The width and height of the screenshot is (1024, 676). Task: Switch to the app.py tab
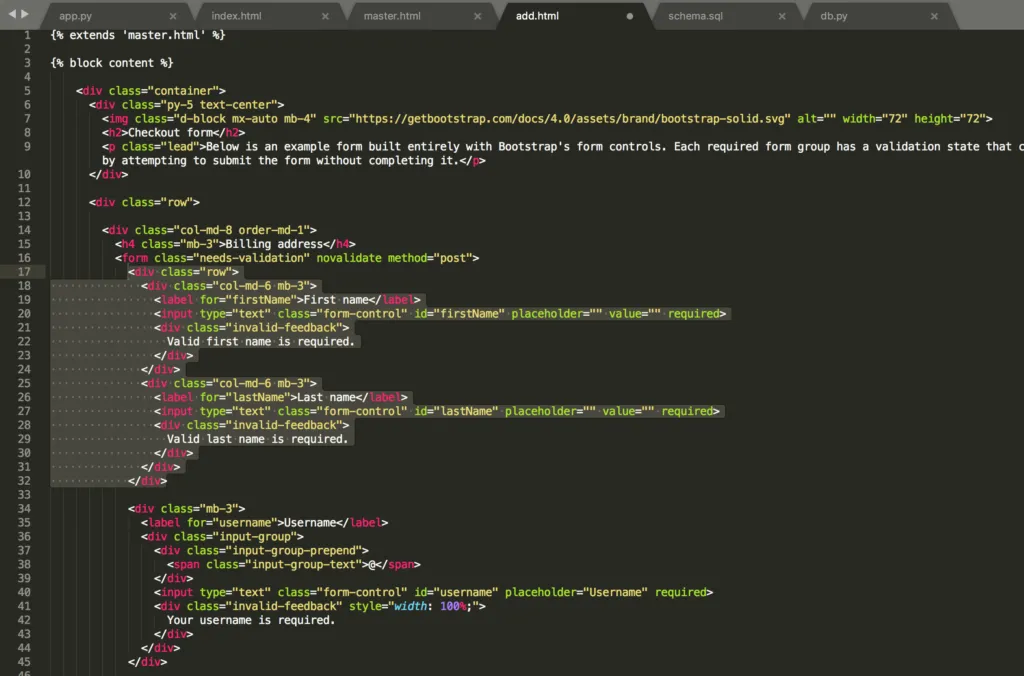point(75,16)
